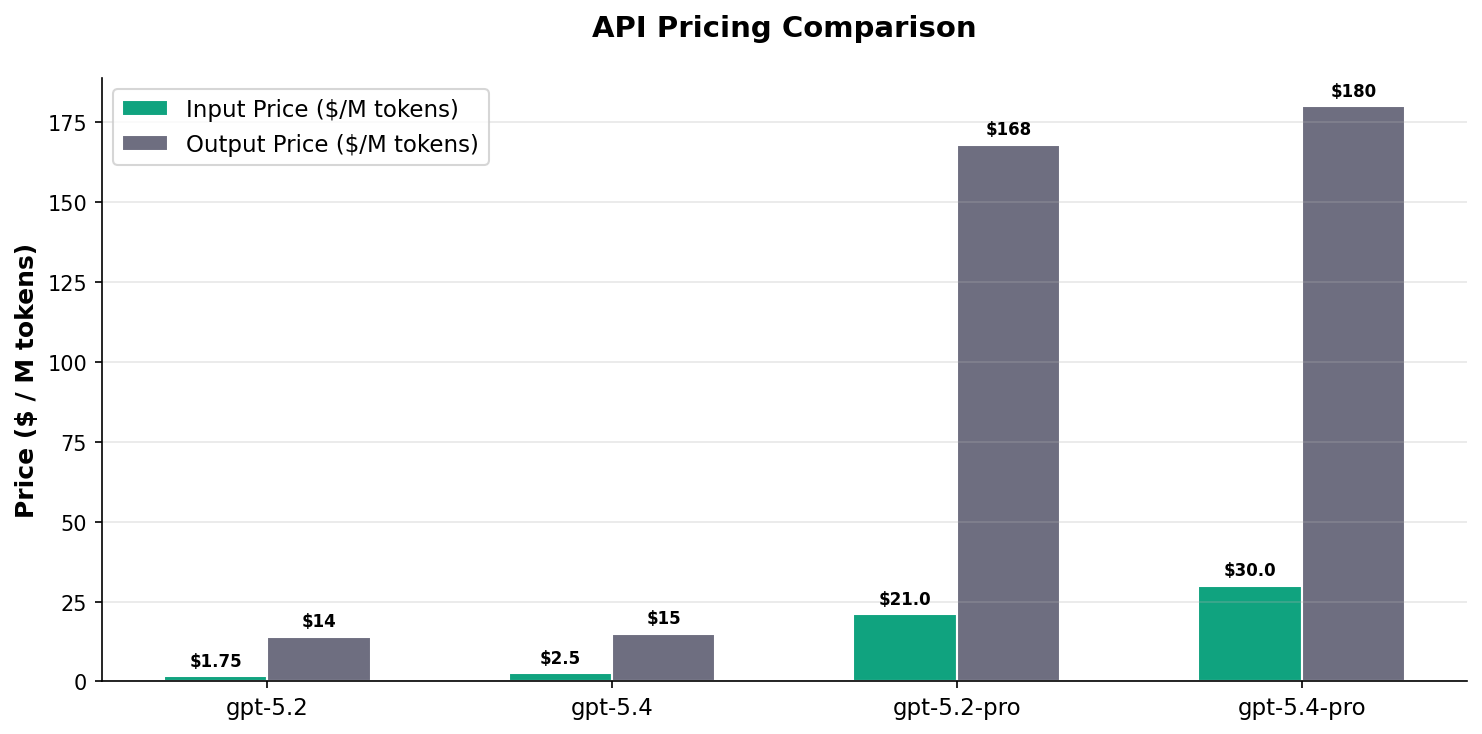Select the green gpt-5.4-pro input bar
This screenshot has height=734, width=1482.
(1249, 634)
